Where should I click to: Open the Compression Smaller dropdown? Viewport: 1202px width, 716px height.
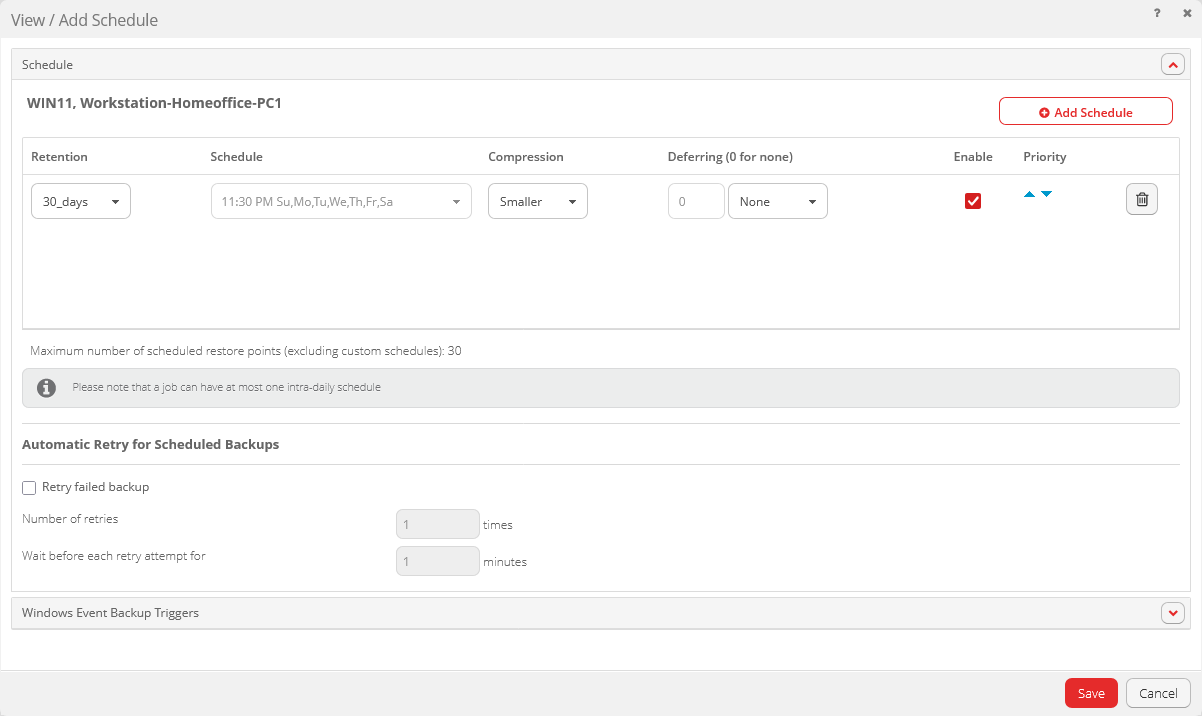[x=538, y=201]
